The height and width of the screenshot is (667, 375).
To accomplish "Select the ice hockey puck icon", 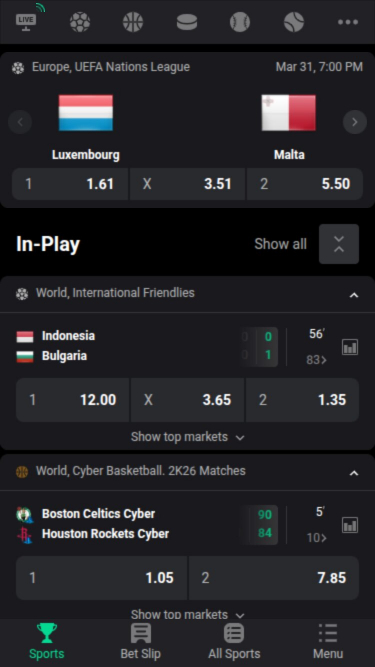I will [187, 22].
